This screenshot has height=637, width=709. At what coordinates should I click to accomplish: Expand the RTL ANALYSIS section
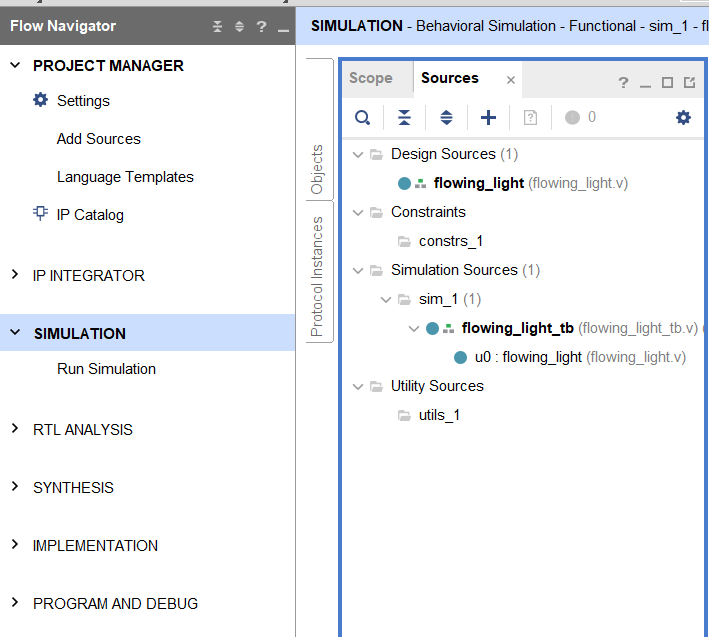[x=15, y=430]
